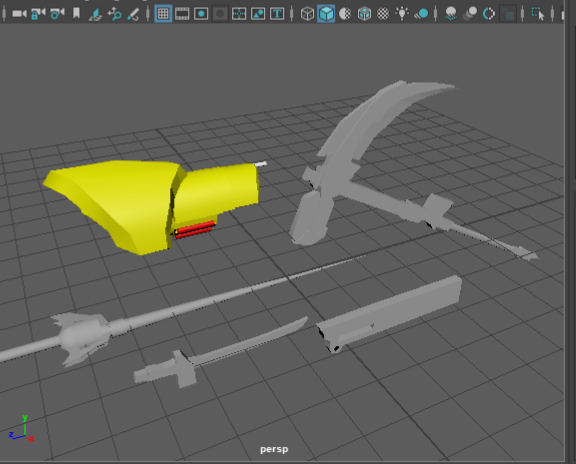Click the Isolate Select icon

pos(538,14)
